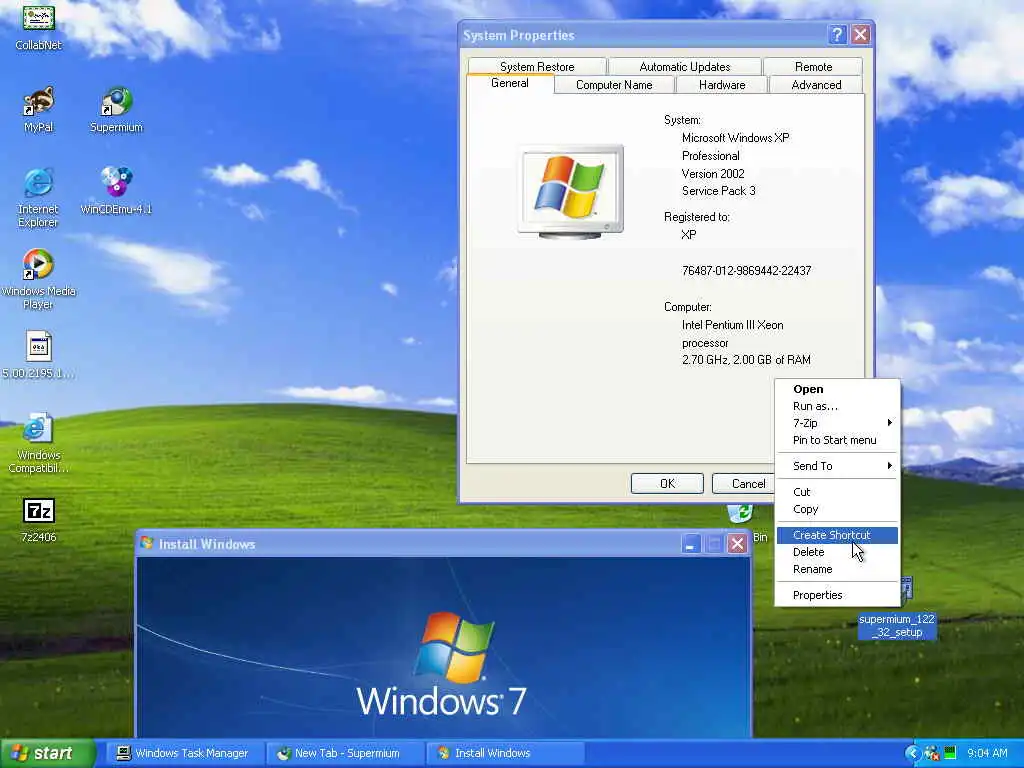Switch to Windows Task Manager taskbar button
This screenshot has width=1024, height=768.
pyautogui.click(x=183, y=753)
